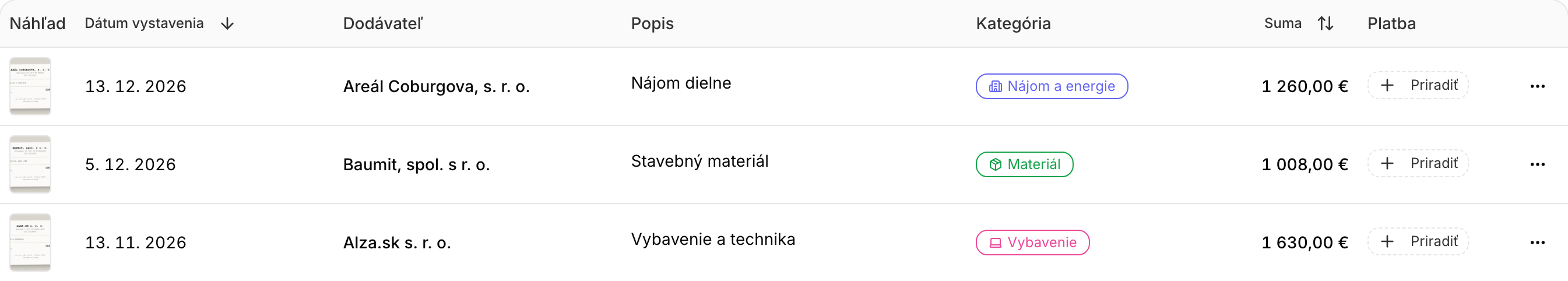This screenshot has width=1568, height=281.
Task: Open three-dot menu for Areál Coburgova row
Action: (x=1537, y=86)
